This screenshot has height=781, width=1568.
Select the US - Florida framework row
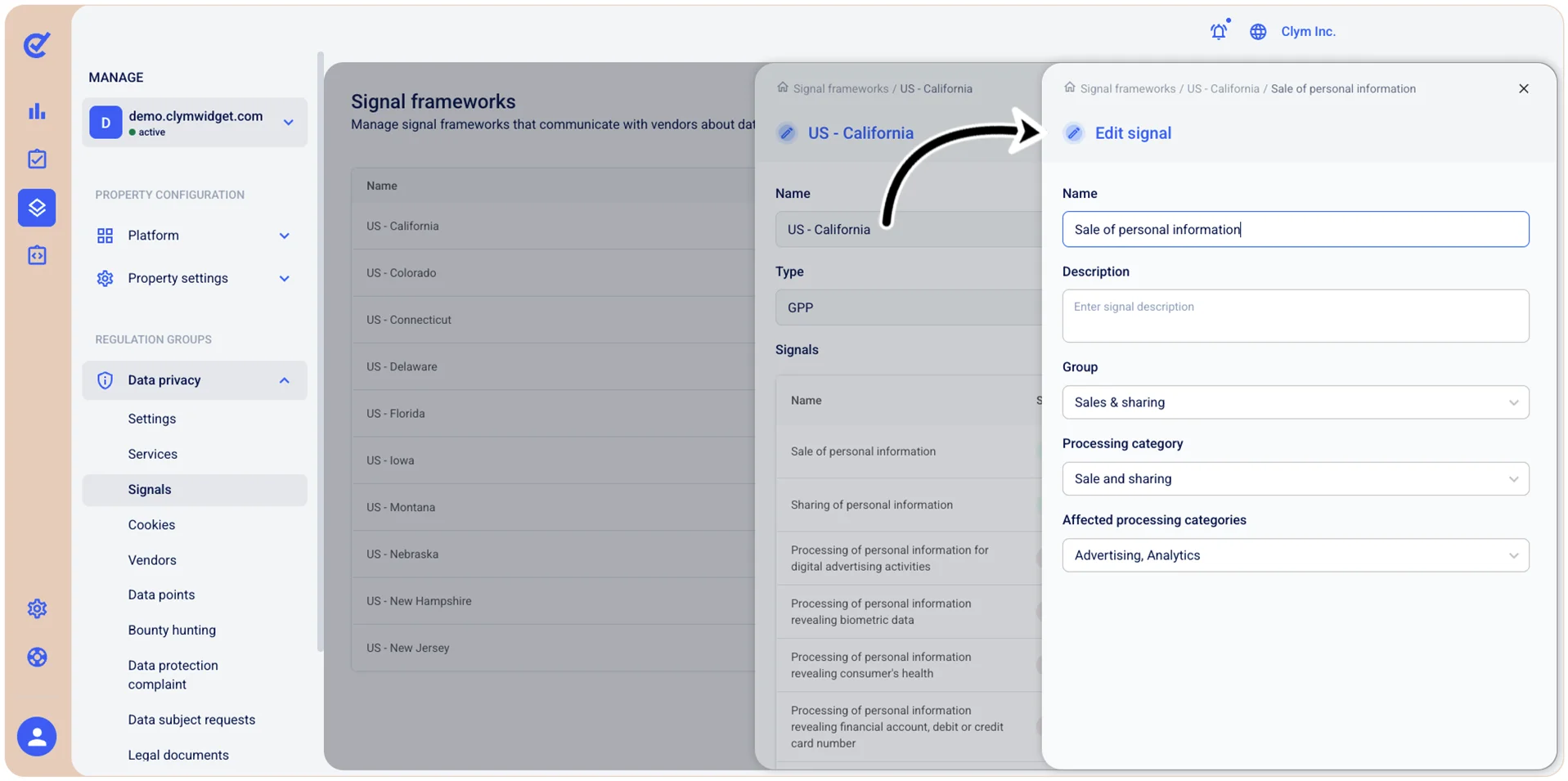click(x=553, y=414)
